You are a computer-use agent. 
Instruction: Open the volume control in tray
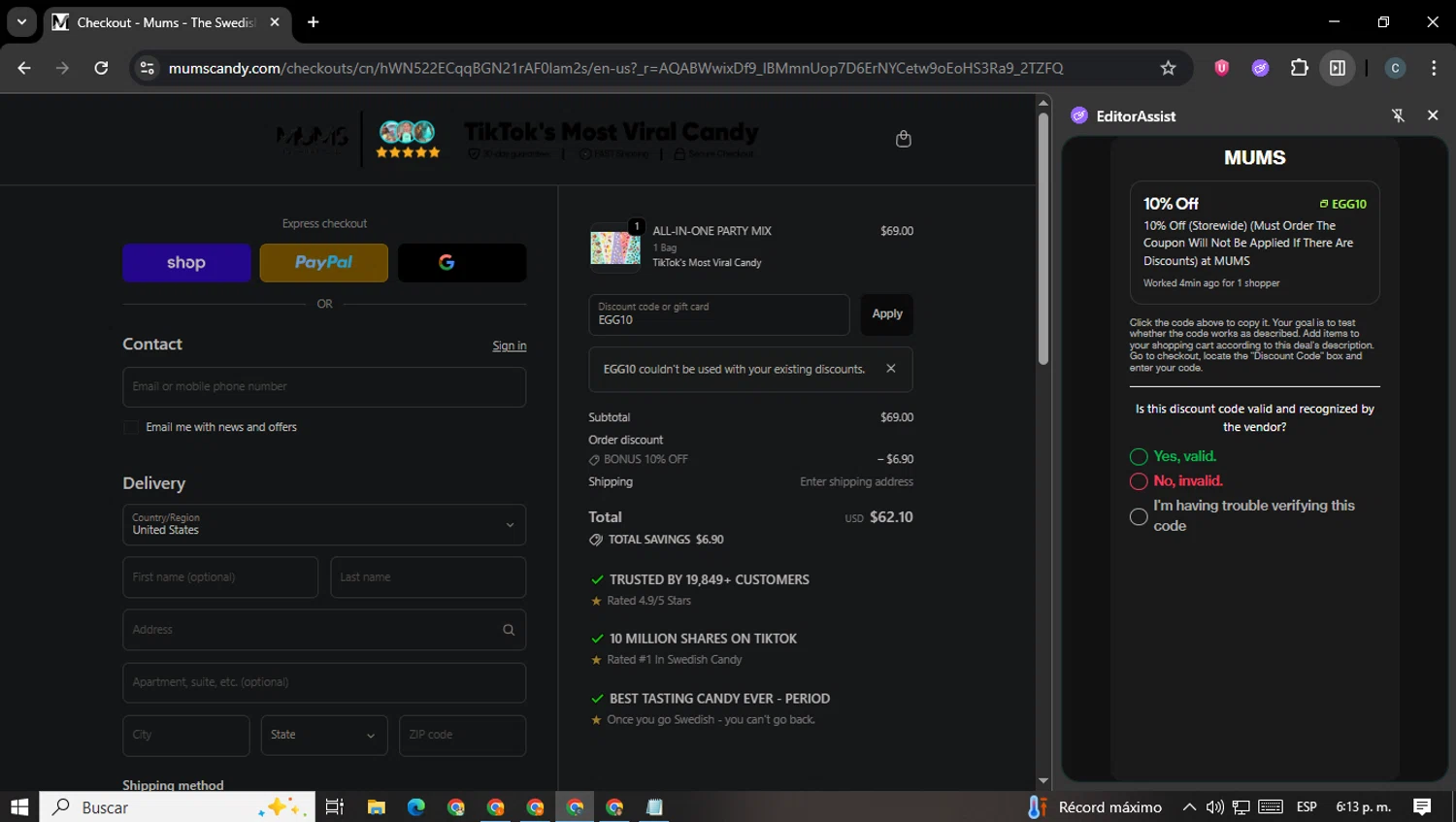(x=1215, y=806)
